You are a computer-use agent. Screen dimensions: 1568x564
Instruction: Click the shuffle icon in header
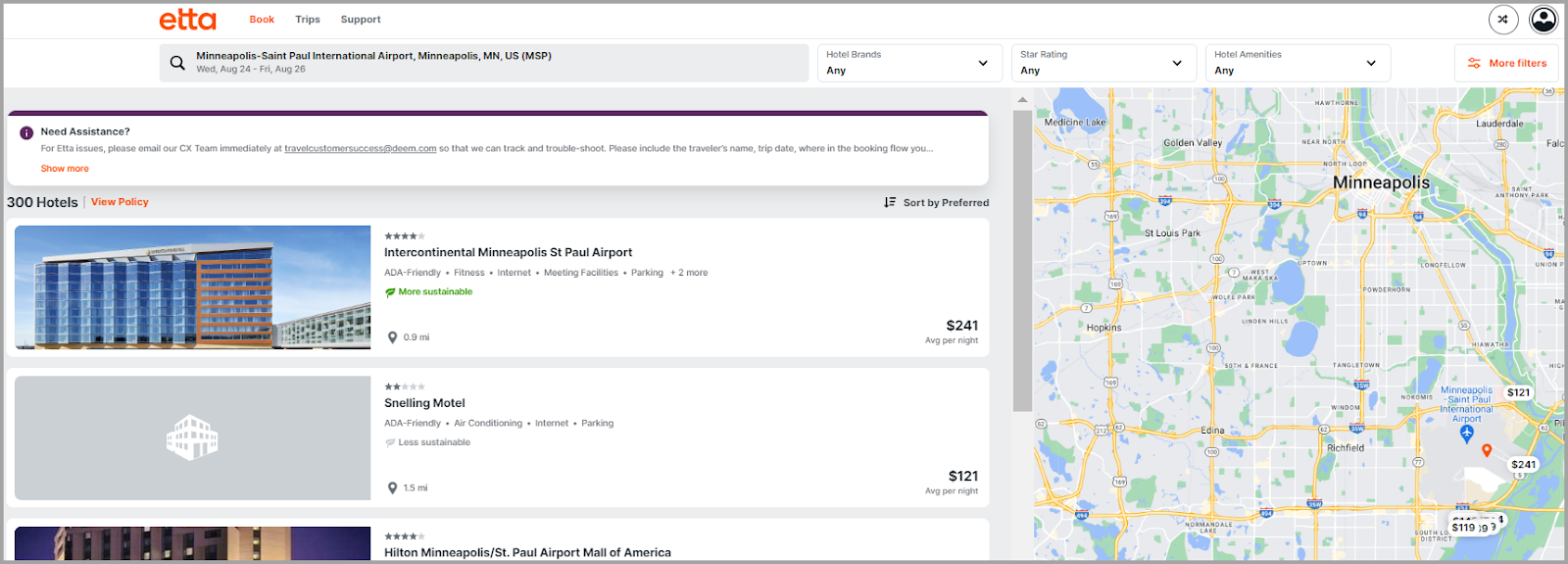[1502, 20]
